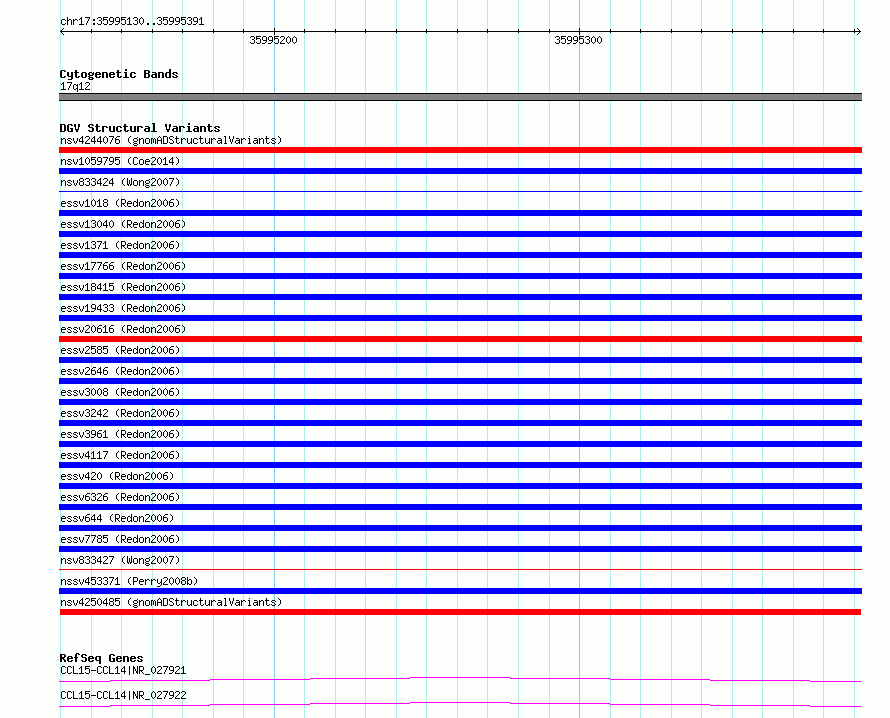Image resolution: width=890 pixels, height=718 pixels.
Task: Select variant essv3242 (Redon2006) label
Action: pyautogui.click(x=120, y=413)
